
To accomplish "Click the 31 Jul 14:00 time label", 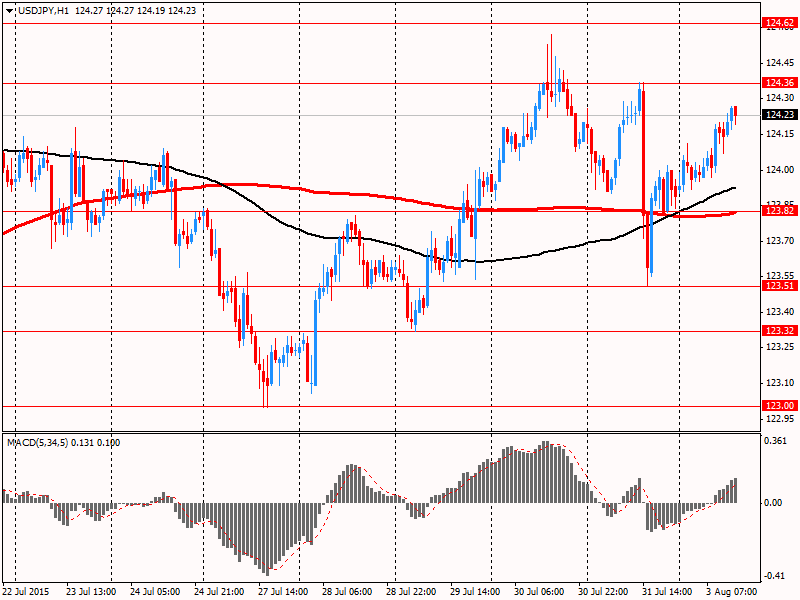I will point(667,592).
